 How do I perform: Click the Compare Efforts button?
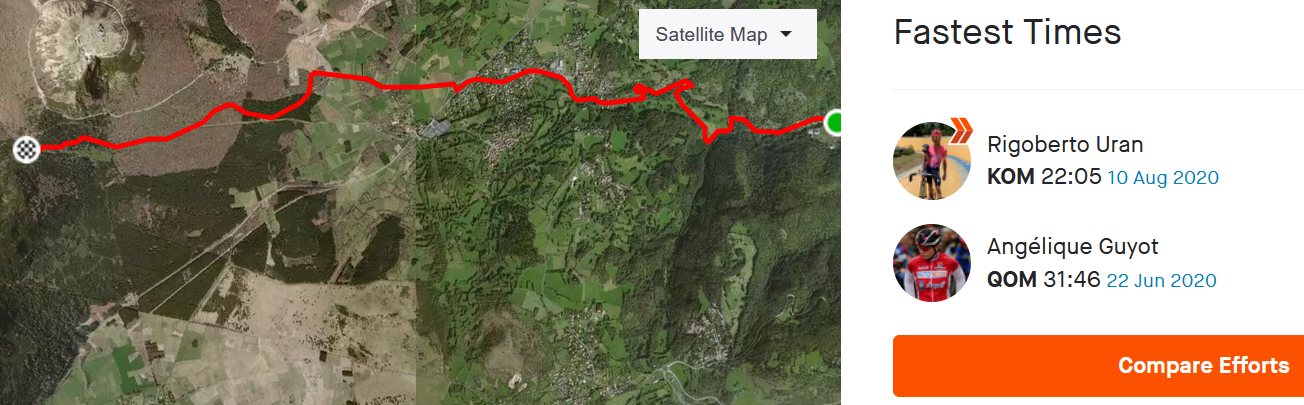[x=1098, y=366]
